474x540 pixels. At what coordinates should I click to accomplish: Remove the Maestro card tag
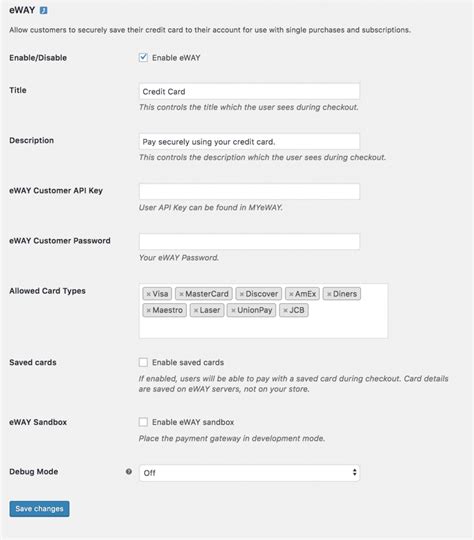point(148,310)
